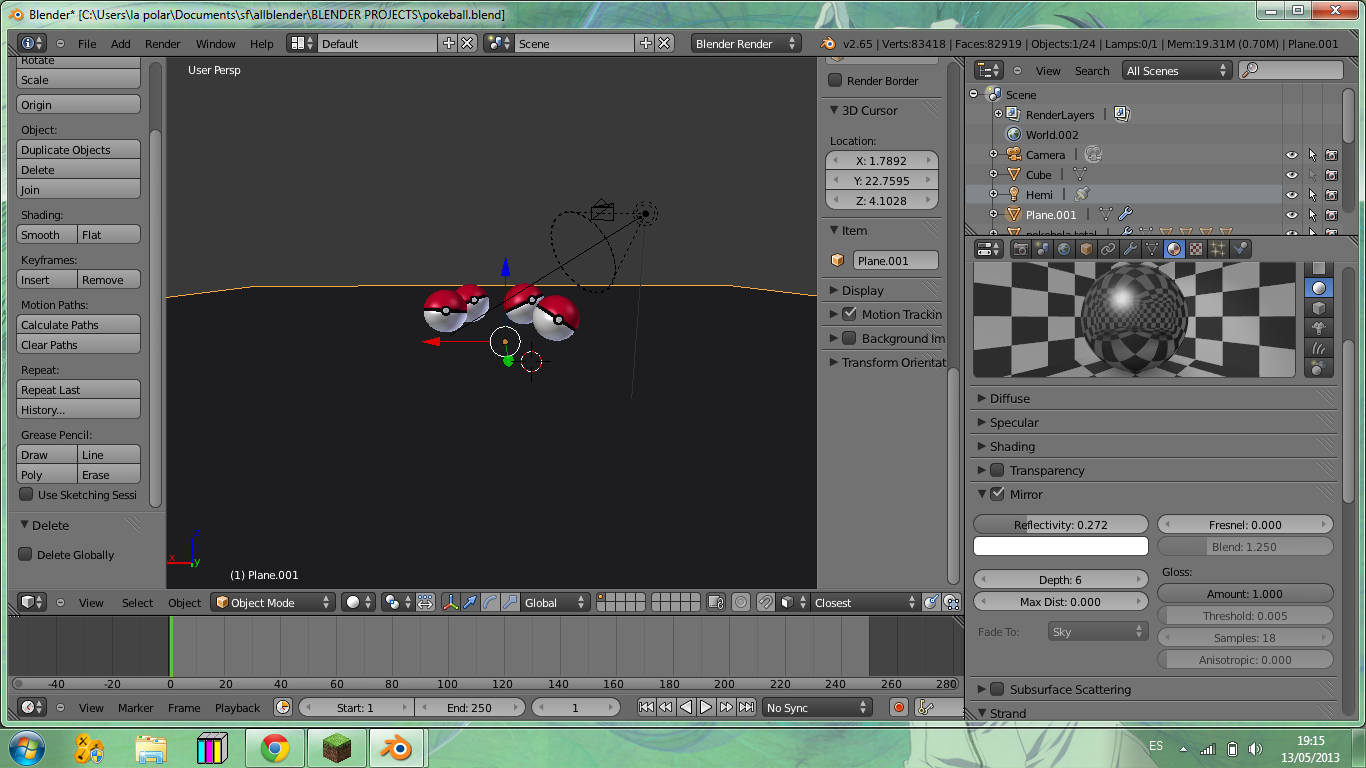Click the Plane.001 modifier wrench in outliner
The width and height of the screenshot is (1366, 768).
click(1125, 214)
